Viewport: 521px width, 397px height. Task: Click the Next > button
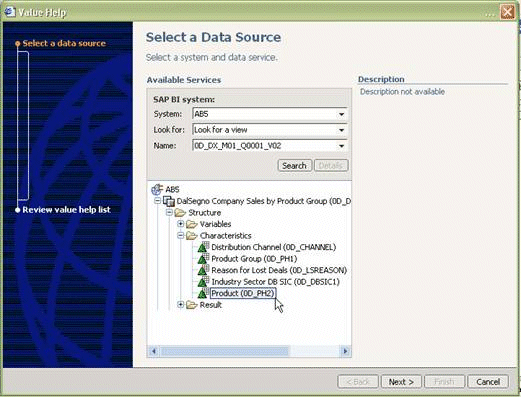click(401, 382)
